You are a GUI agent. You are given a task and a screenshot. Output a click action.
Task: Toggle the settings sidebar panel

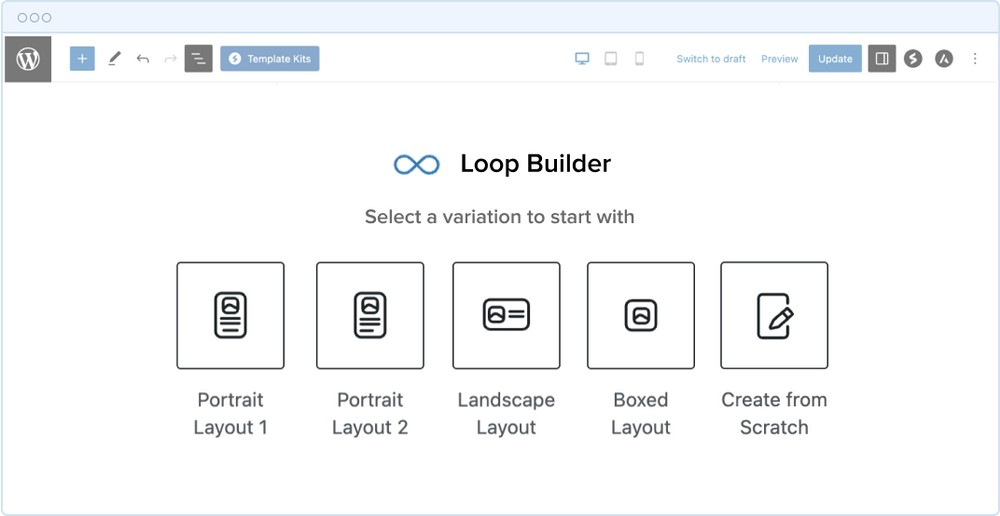882,59
